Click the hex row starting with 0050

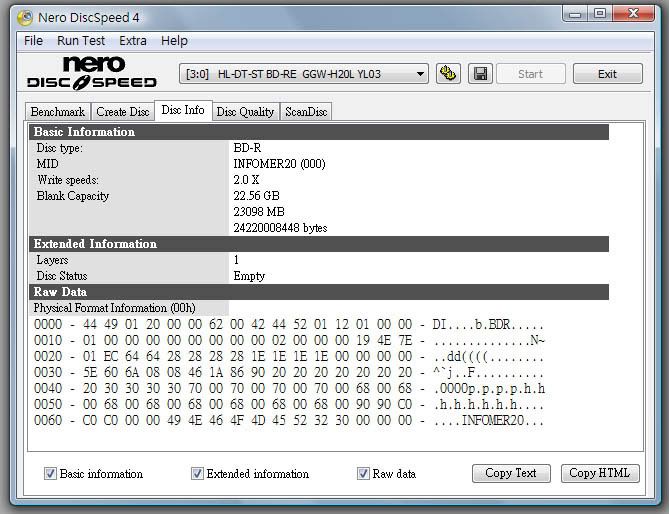tap(289, 404)
